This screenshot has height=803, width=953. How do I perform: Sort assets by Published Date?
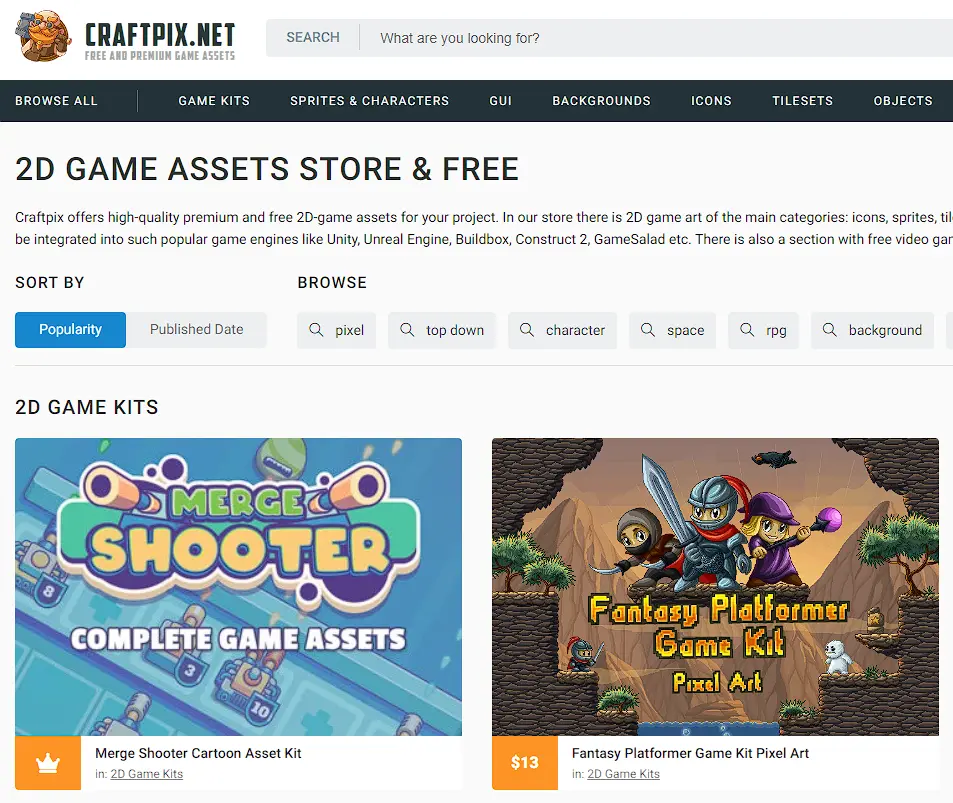pos(196,329)
